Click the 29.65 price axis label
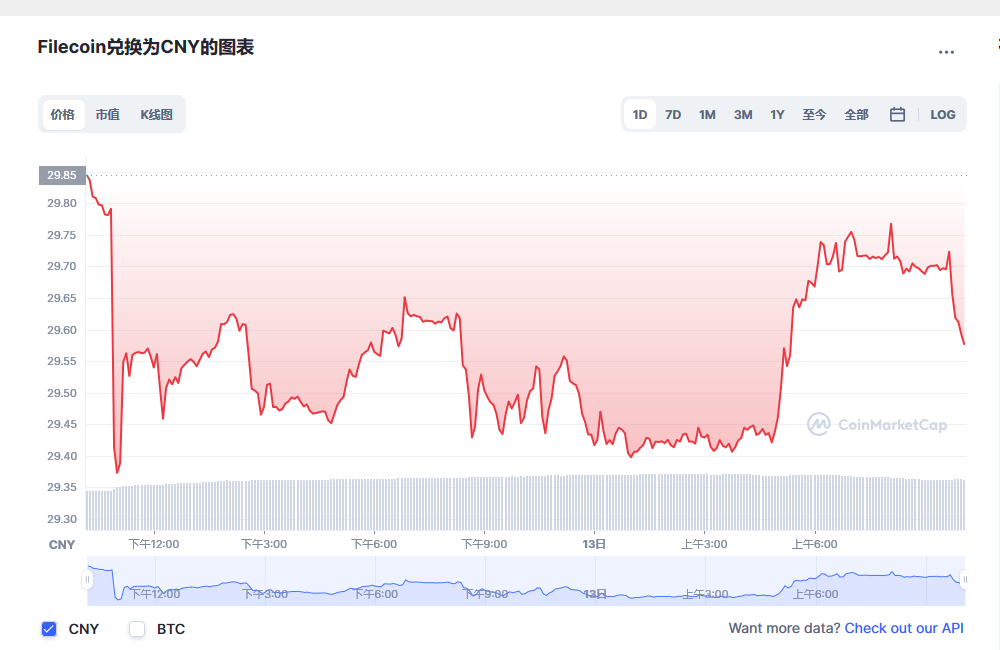 click(62, 299)
